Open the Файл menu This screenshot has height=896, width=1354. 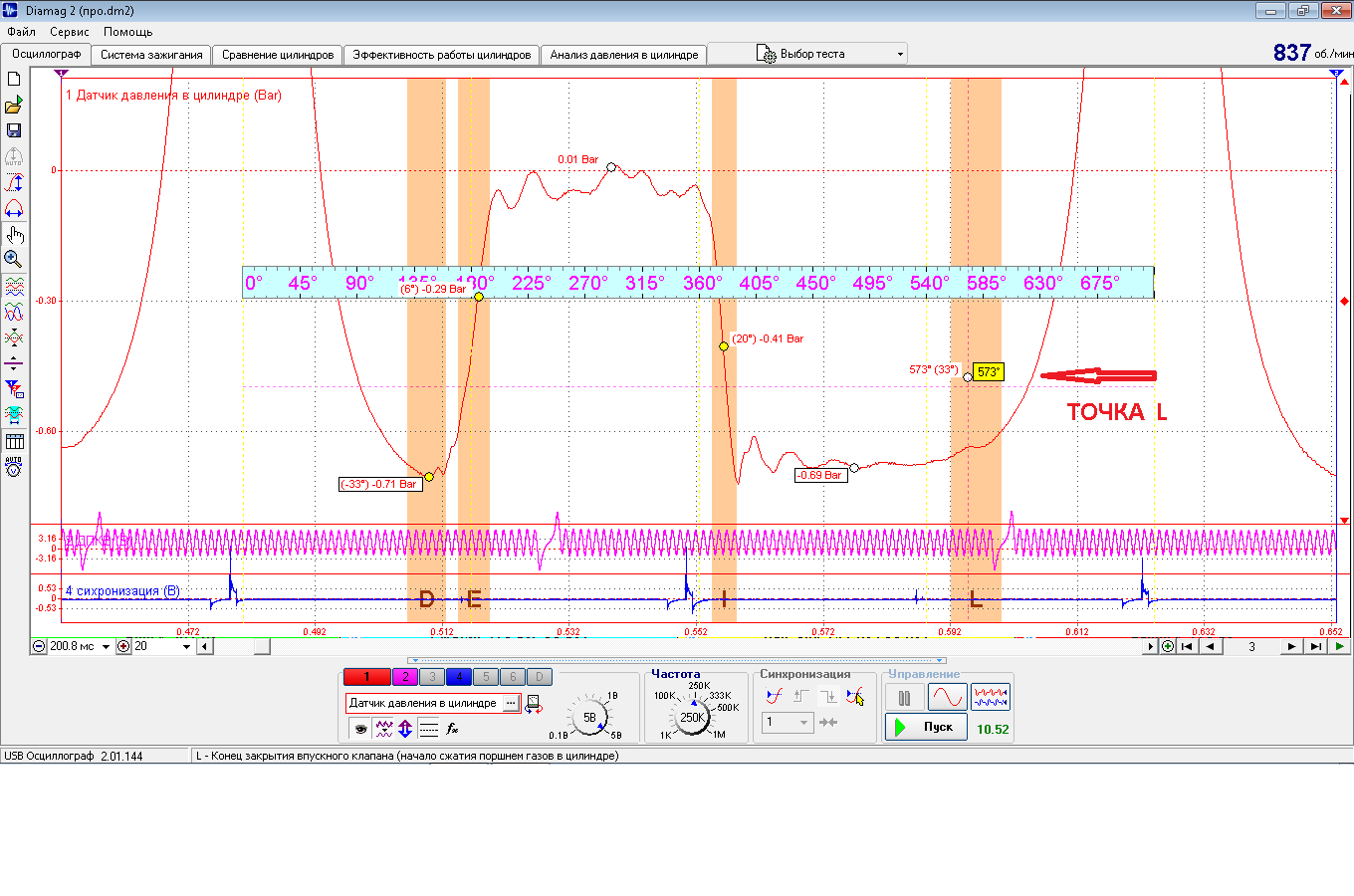pyautogui.click(x=21, y=32)
